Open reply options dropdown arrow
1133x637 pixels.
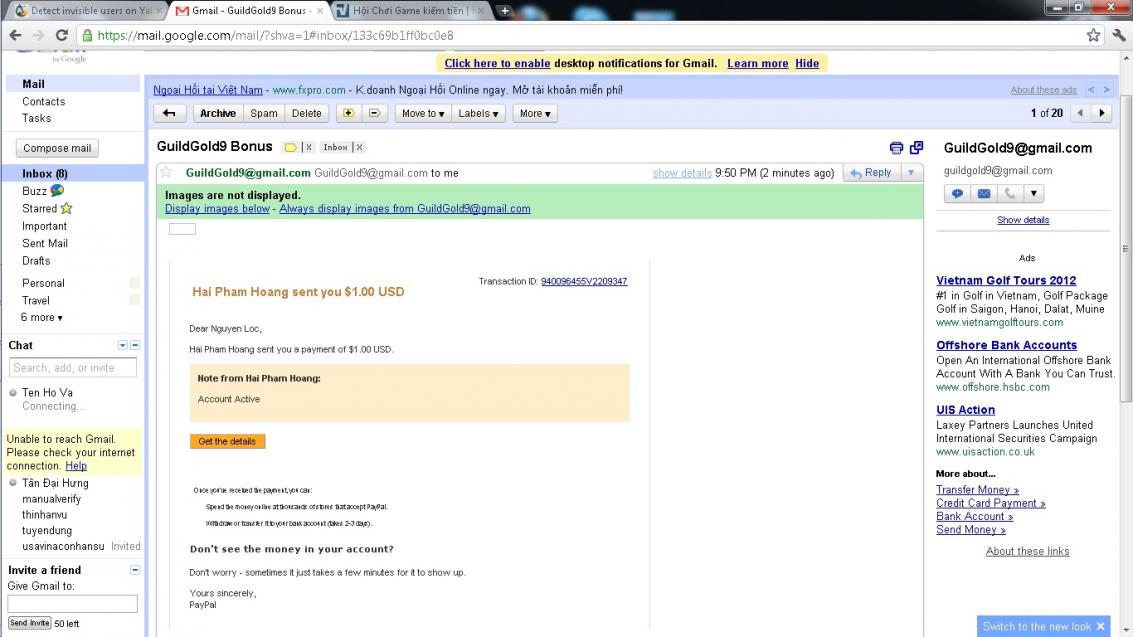click(x=911, y=173)
